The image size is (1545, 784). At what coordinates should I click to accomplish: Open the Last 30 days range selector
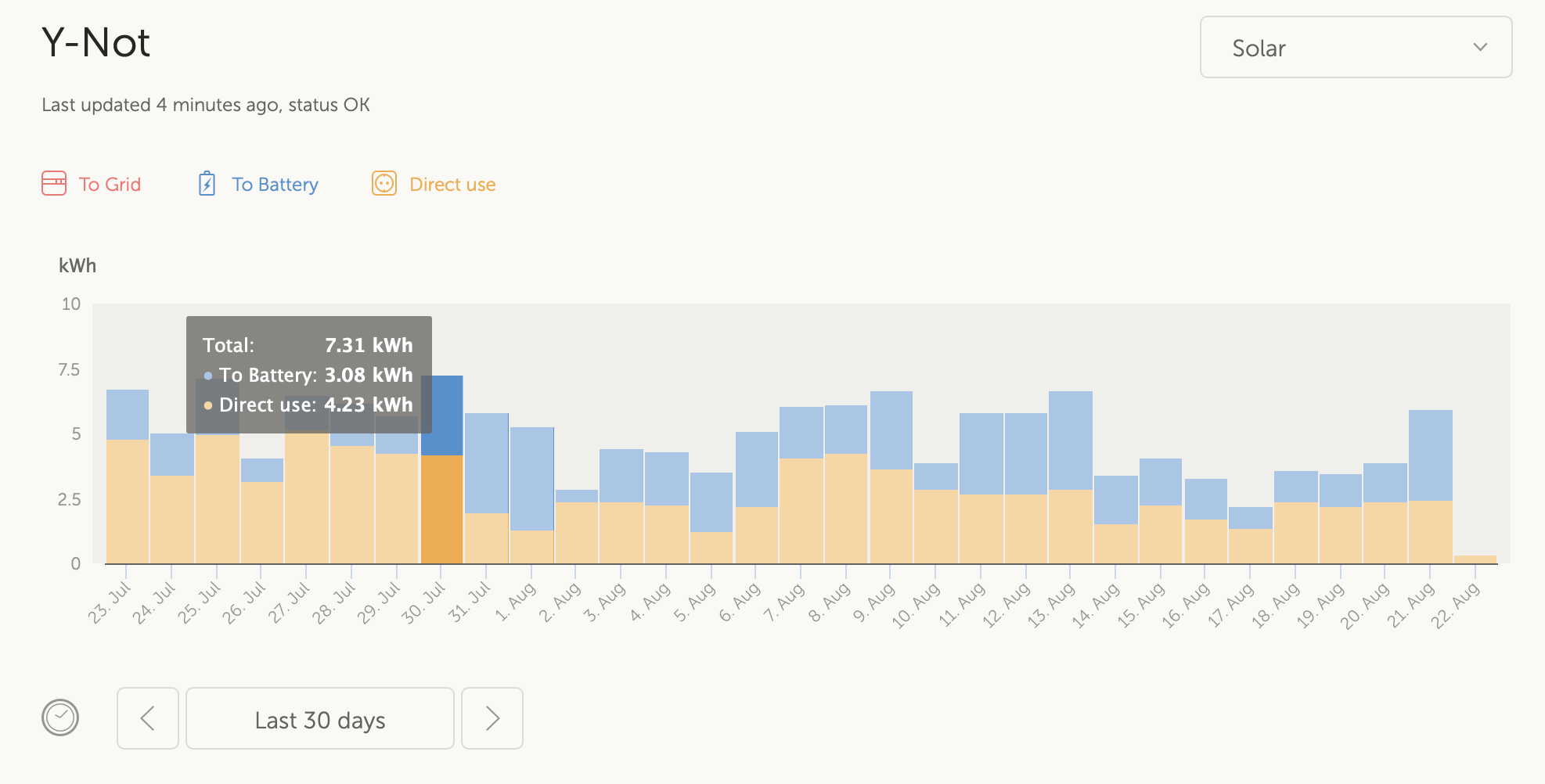(320, 718)
